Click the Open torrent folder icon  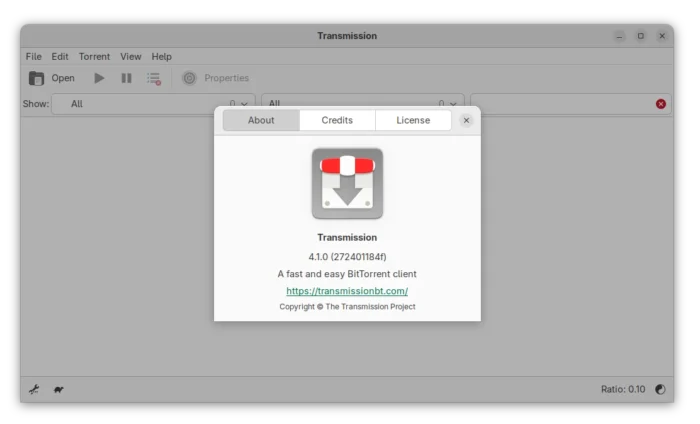pos(36,79)
